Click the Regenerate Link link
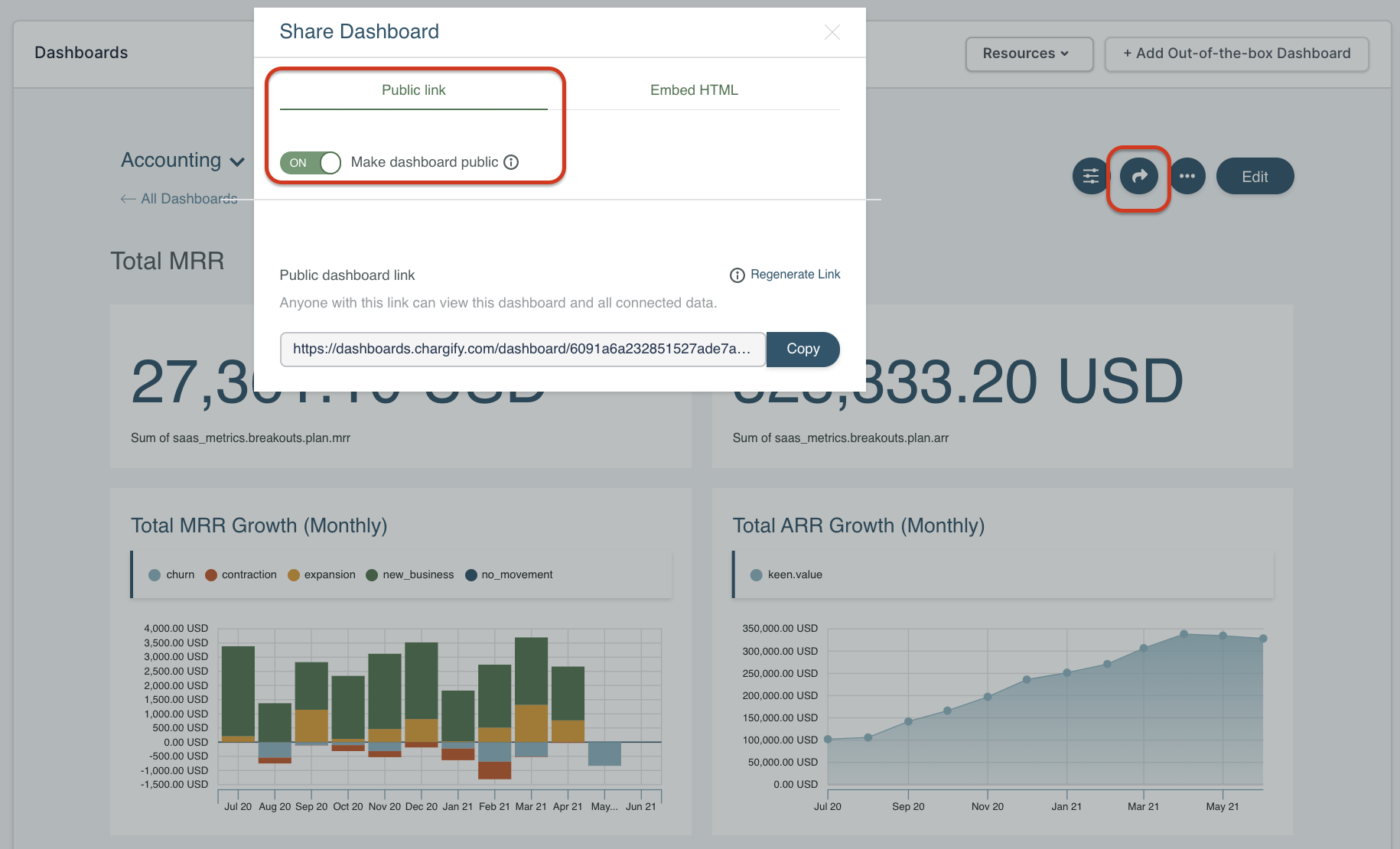 (795, 275)
